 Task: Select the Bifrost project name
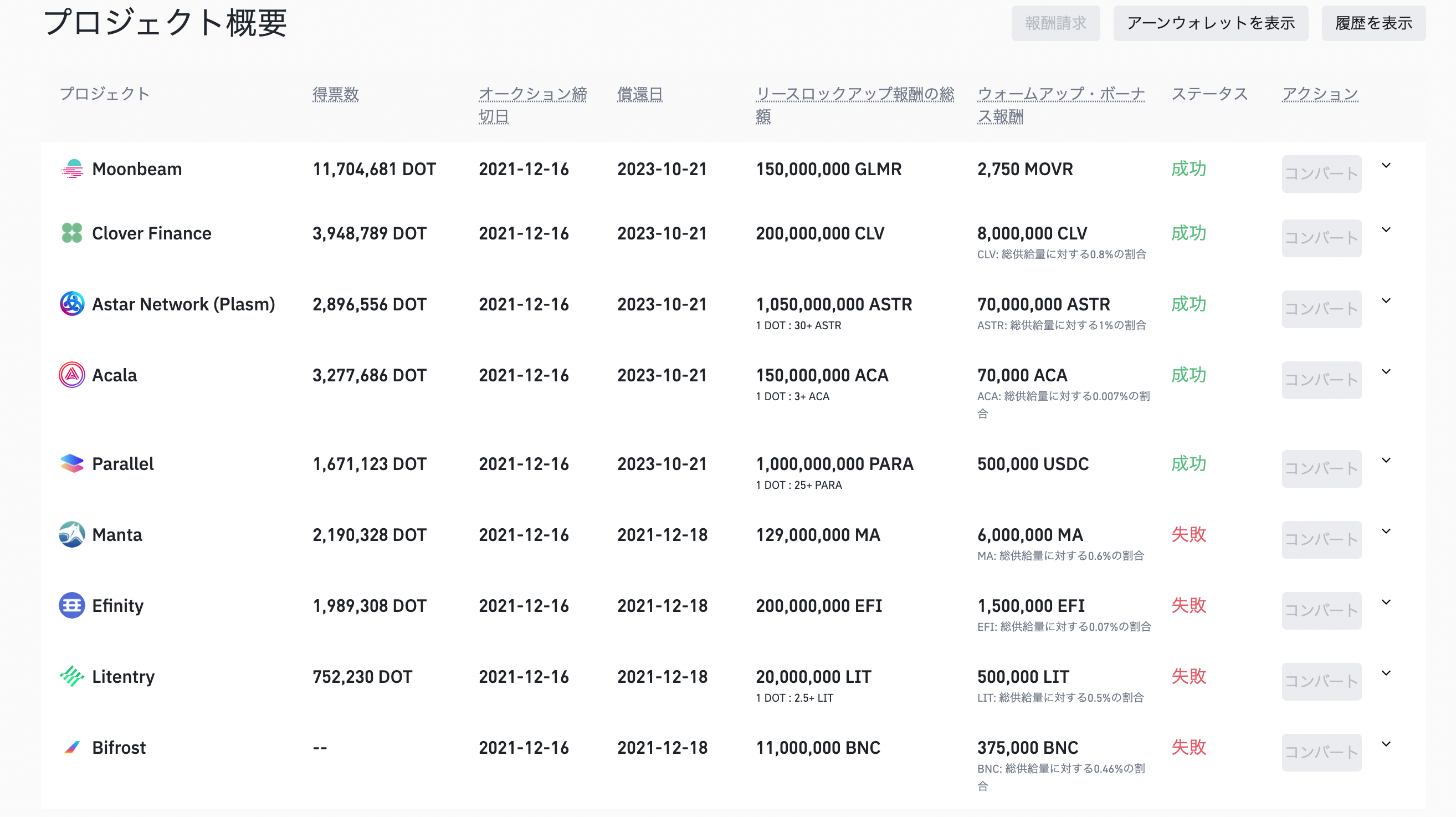pos(119,748)
